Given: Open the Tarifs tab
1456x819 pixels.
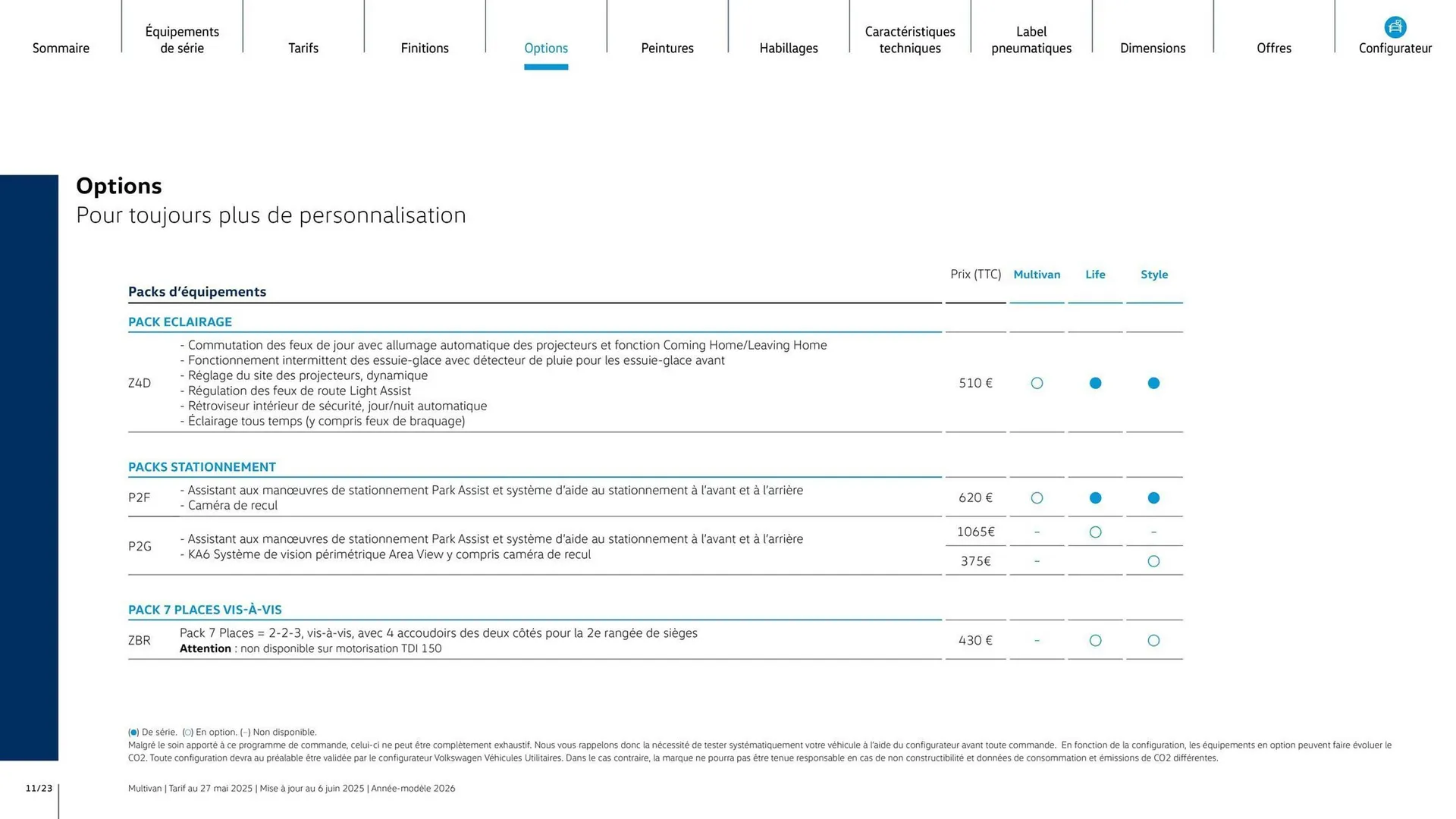Looking at the screenshot, I should [303, 48].
